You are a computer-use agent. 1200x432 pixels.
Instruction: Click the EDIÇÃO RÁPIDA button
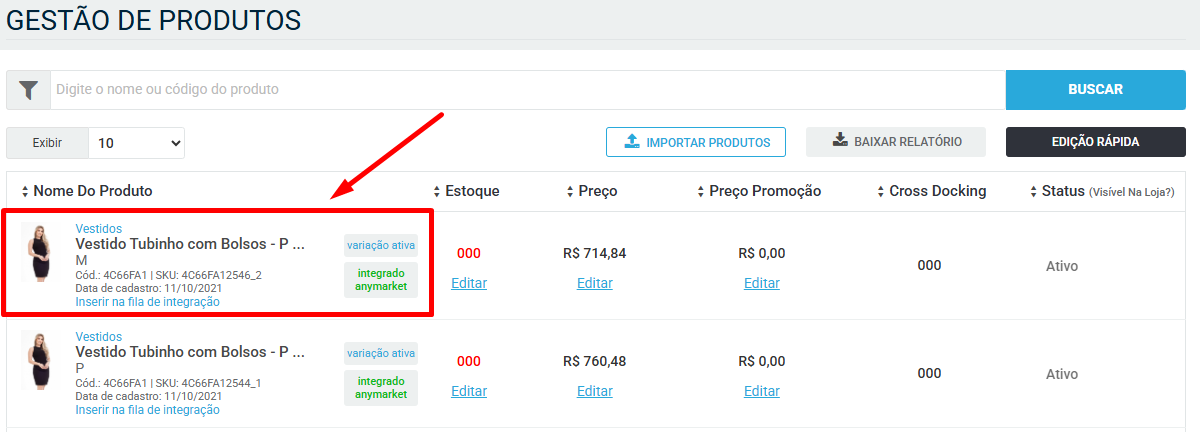click(x=1095, y=142)
